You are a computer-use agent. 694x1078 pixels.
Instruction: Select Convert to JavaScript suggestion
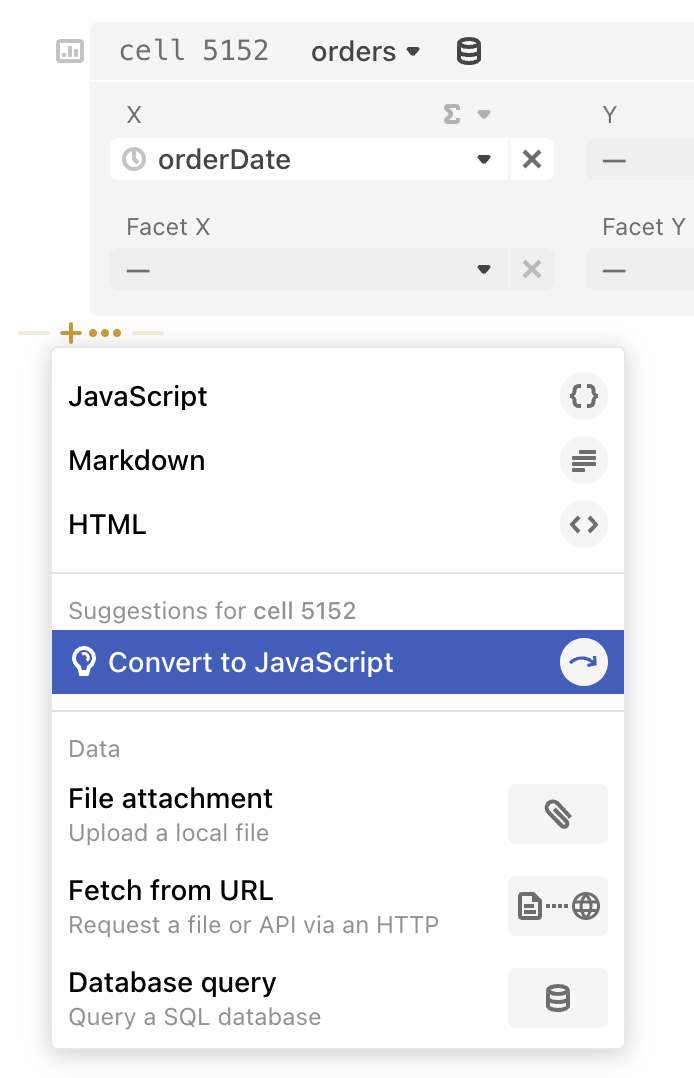tap(250, 661)
